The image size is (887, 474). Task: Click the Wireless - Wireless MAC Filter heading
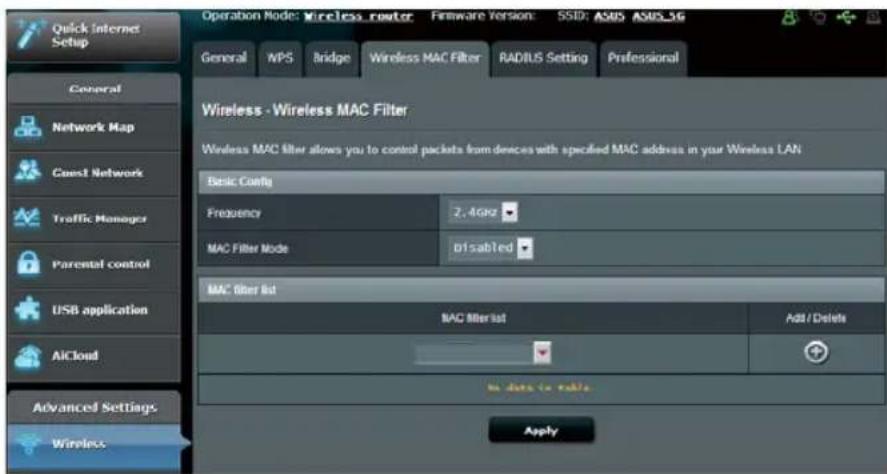(304, 110)
